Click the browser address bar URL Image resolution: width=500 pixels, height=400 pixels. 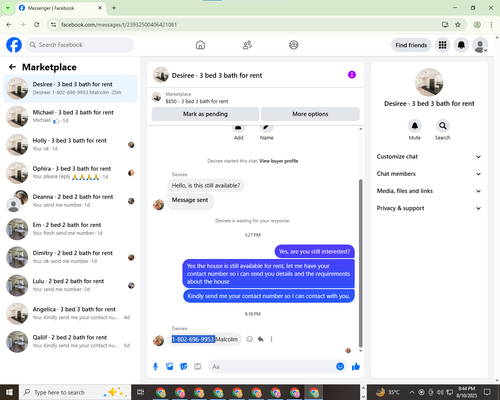coord(119,25)
